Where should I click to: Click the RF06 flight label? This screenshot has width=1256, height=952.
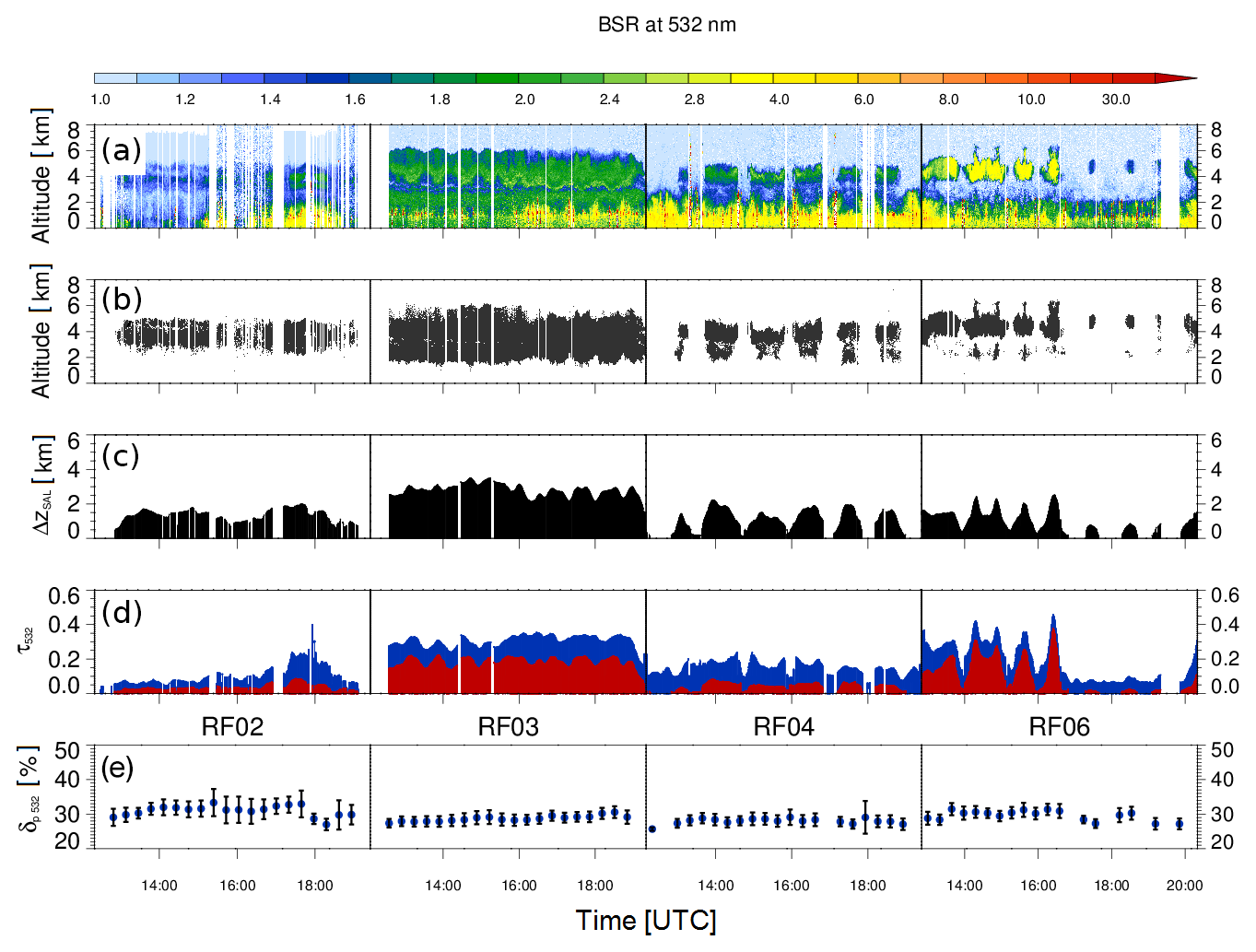(1059, 727)
